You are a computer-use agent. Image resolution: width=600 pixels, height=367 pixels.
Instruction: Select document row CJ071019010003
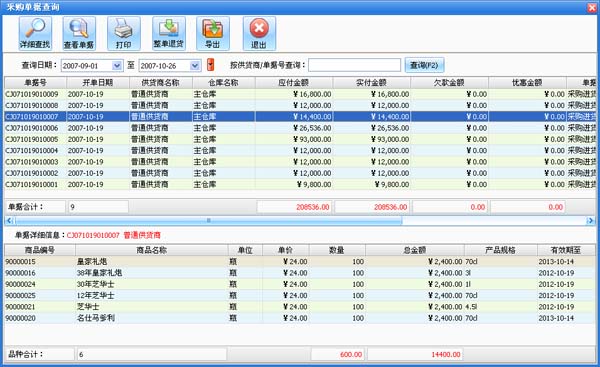(300, 162)
